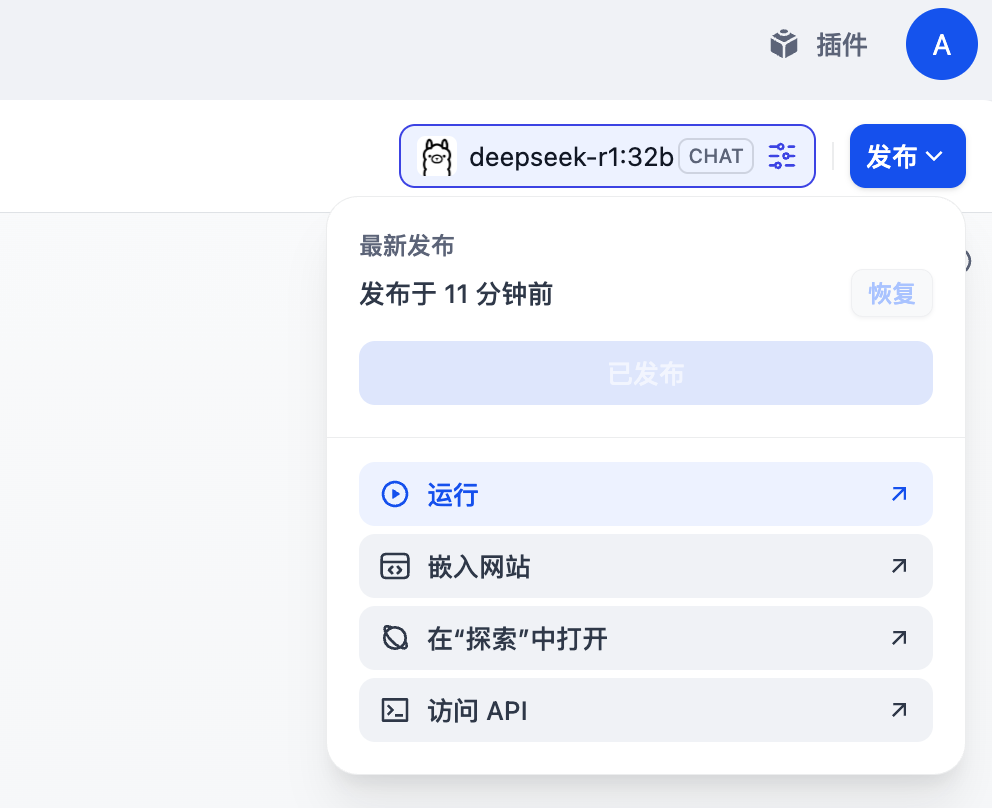Click the Ollama llama model icon

tap(437, 156)
